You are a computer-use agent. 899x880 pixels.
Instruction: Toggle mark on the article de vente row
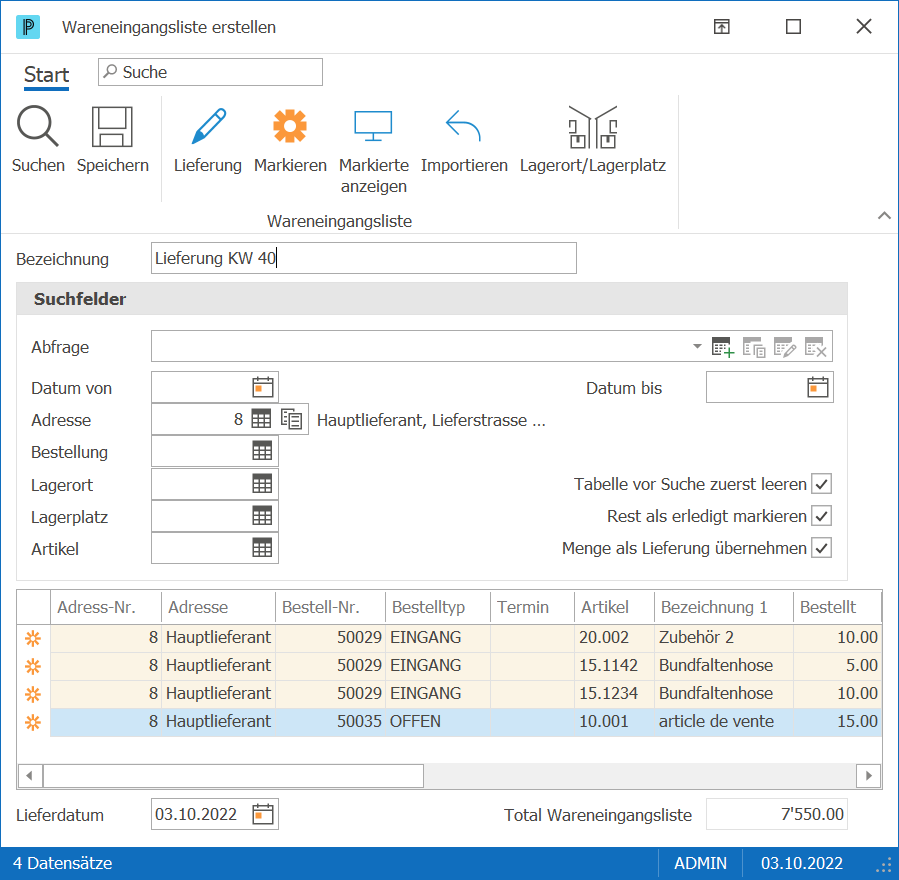click(33, 722)
